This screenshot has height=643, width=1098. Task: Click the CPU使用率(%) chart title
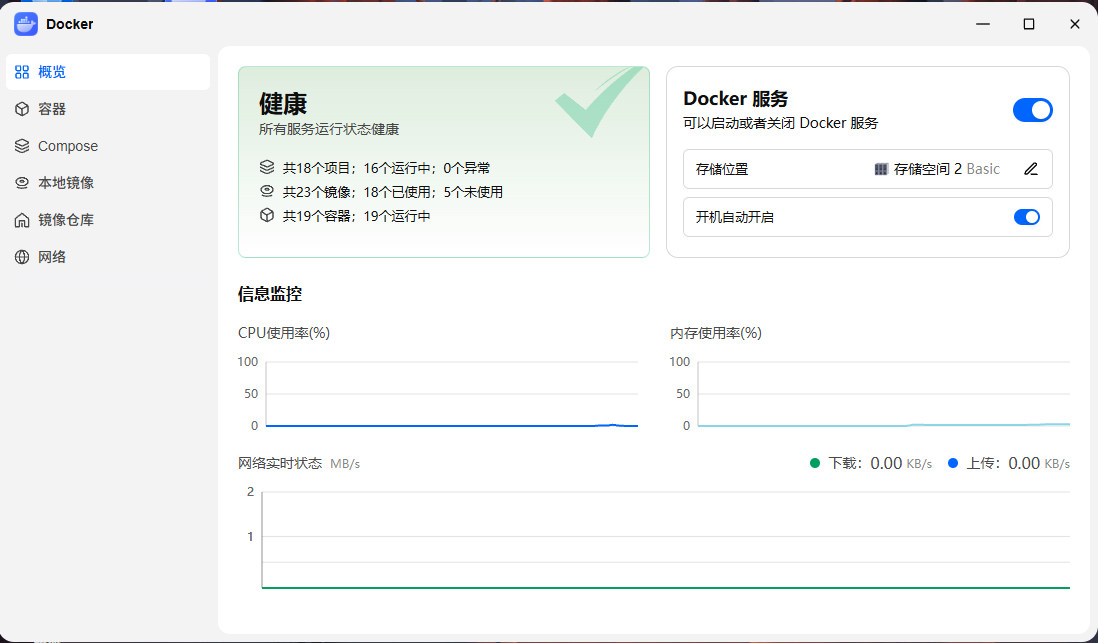pos(284,333)
